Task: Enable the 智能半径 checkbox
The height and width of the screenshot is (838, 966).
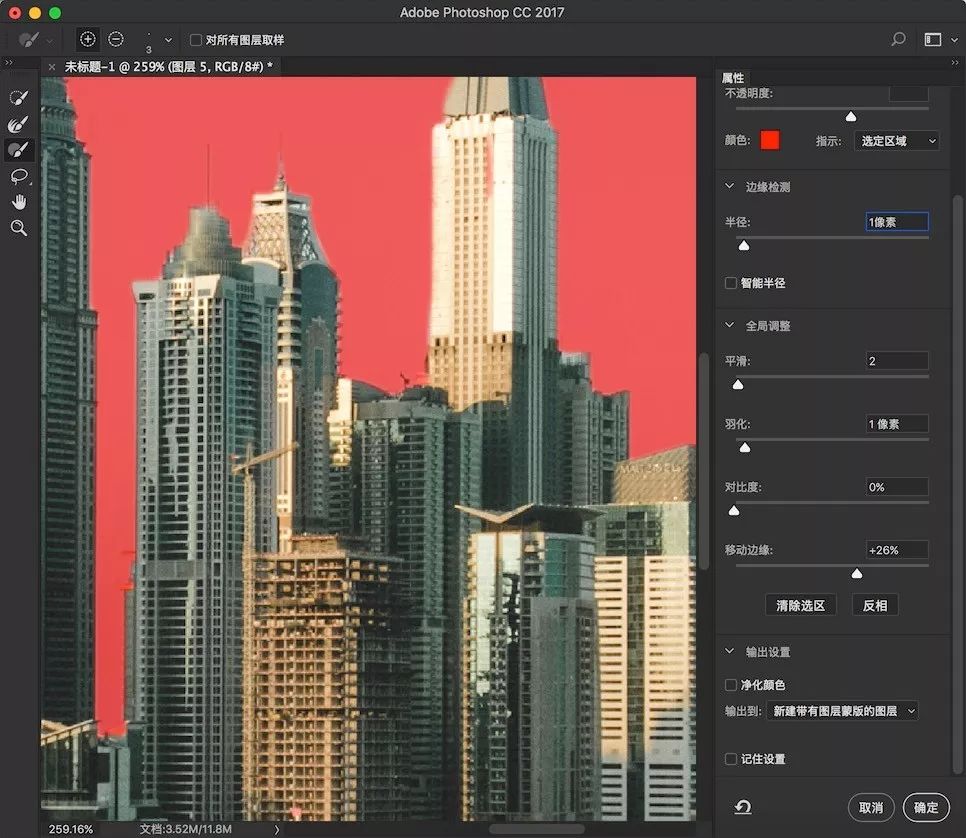Action: 730,283
